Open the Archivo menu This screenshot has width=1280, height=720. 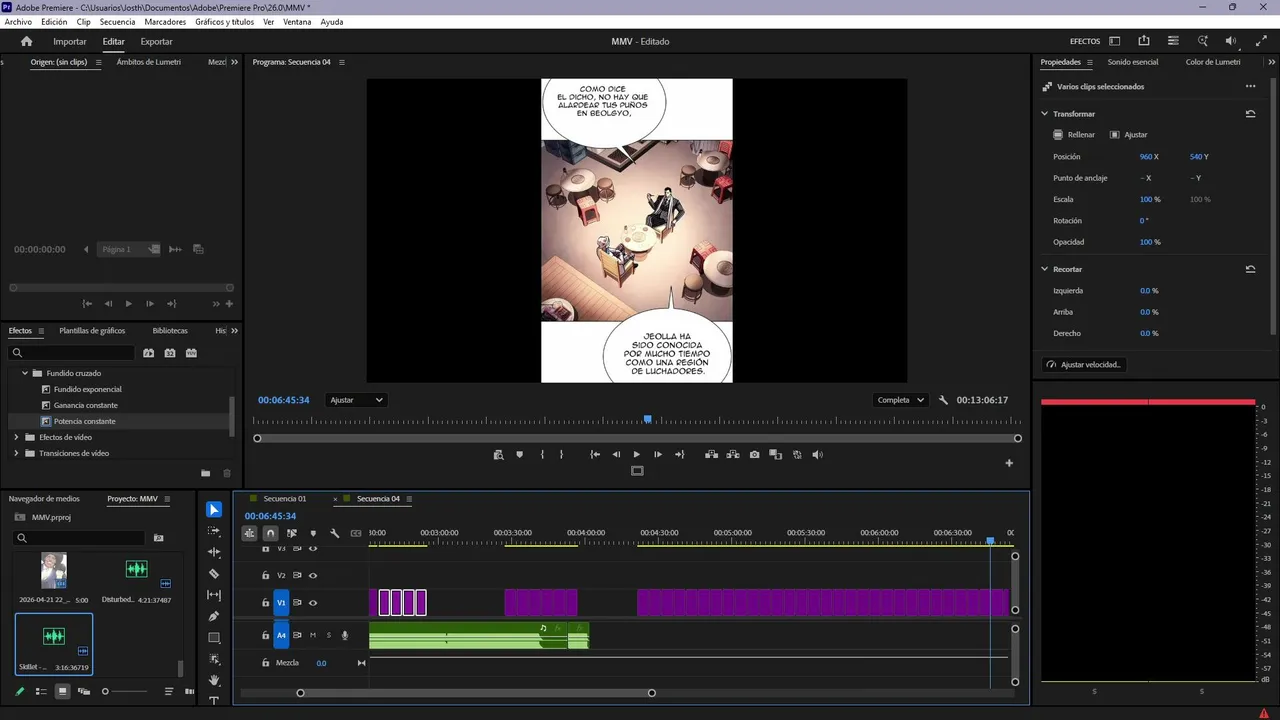pyautogui.click(x=18, y=22)
